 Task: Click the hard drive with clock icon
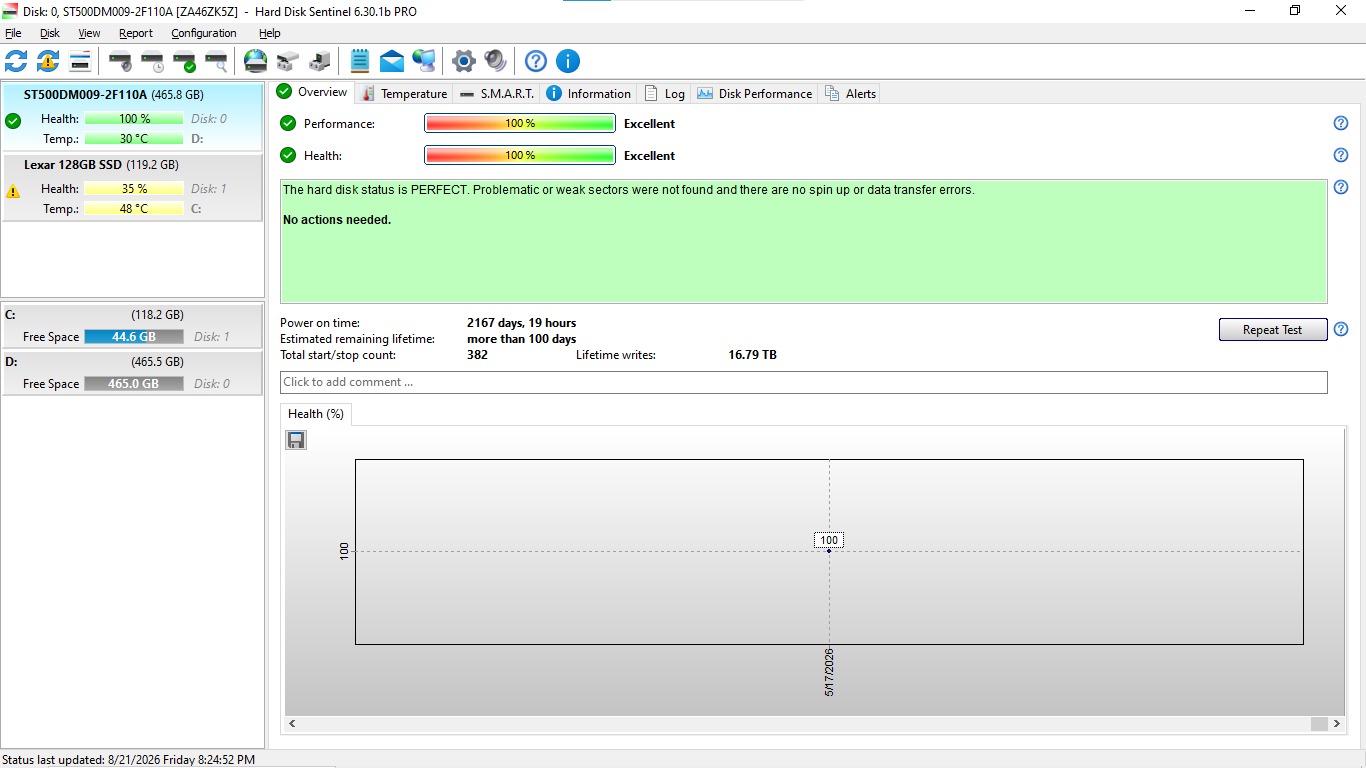coord(152,61)
